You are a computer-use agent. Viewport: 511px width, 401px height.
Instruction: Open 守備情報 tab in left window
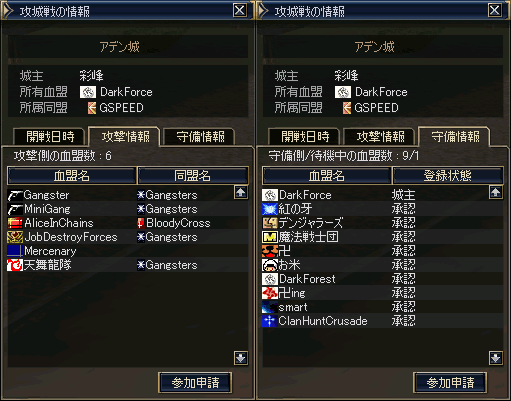point(200,137)
